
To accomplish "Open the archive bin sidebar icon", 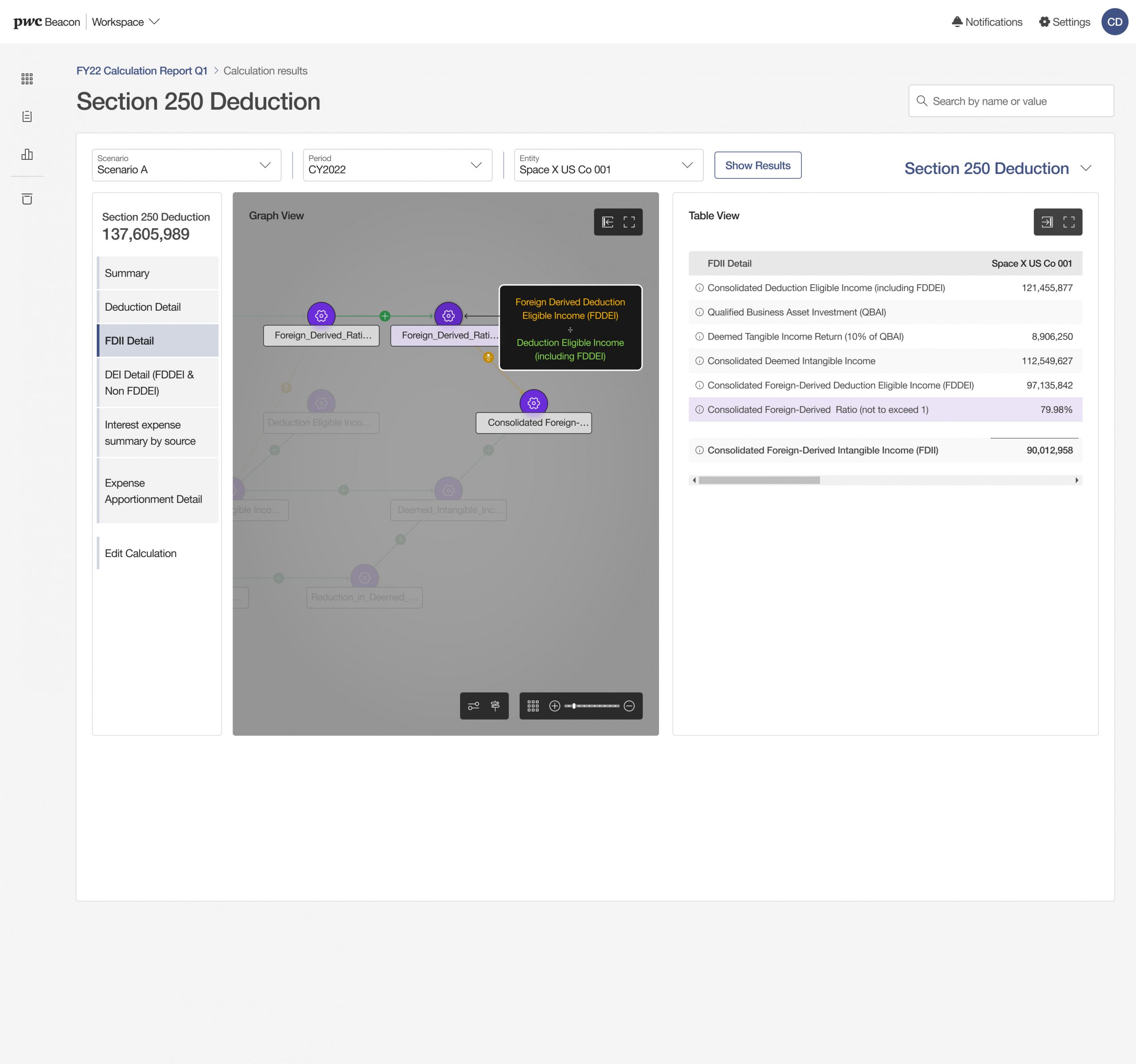I will tap(27, 199).
